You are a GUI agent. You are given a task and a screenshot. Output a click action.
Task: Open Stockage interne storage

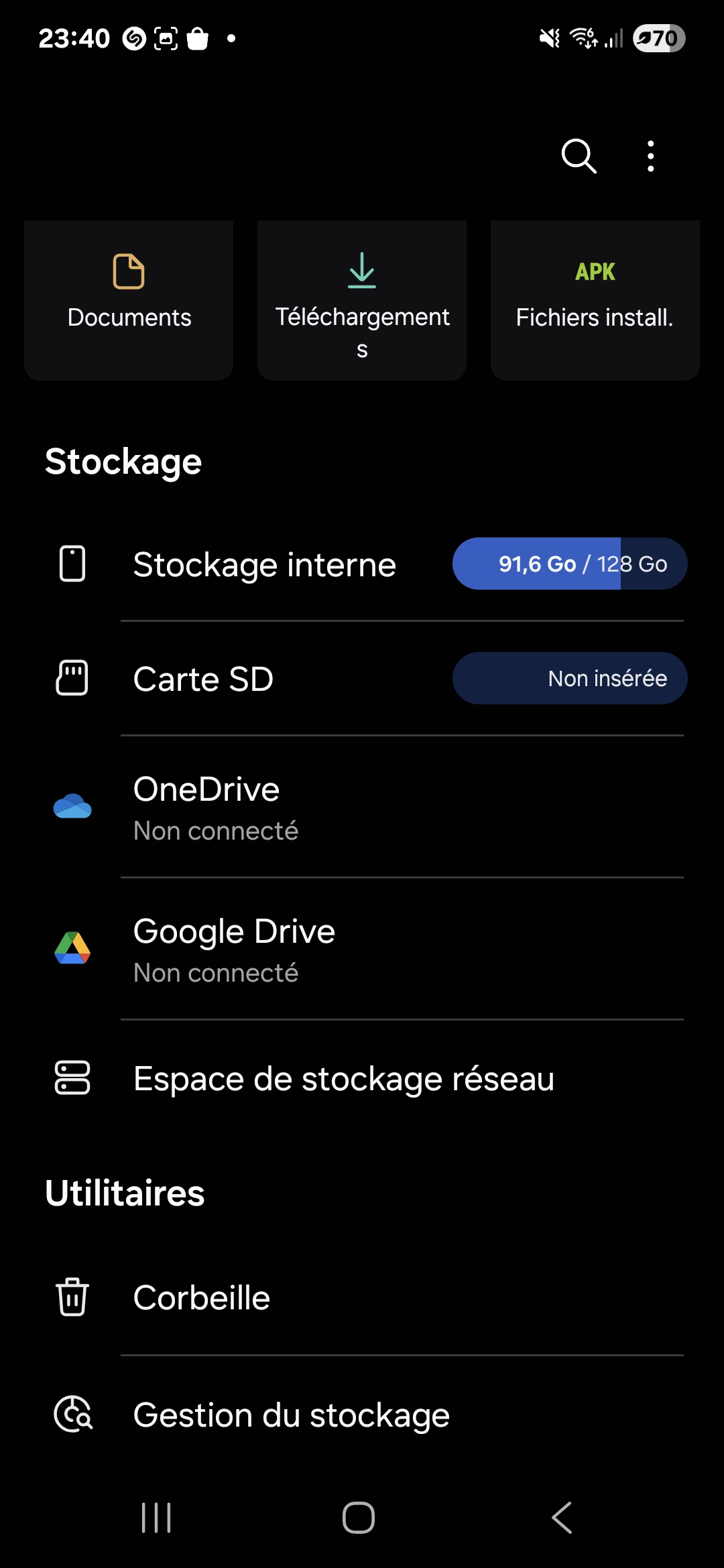click(x=265, y=565)
